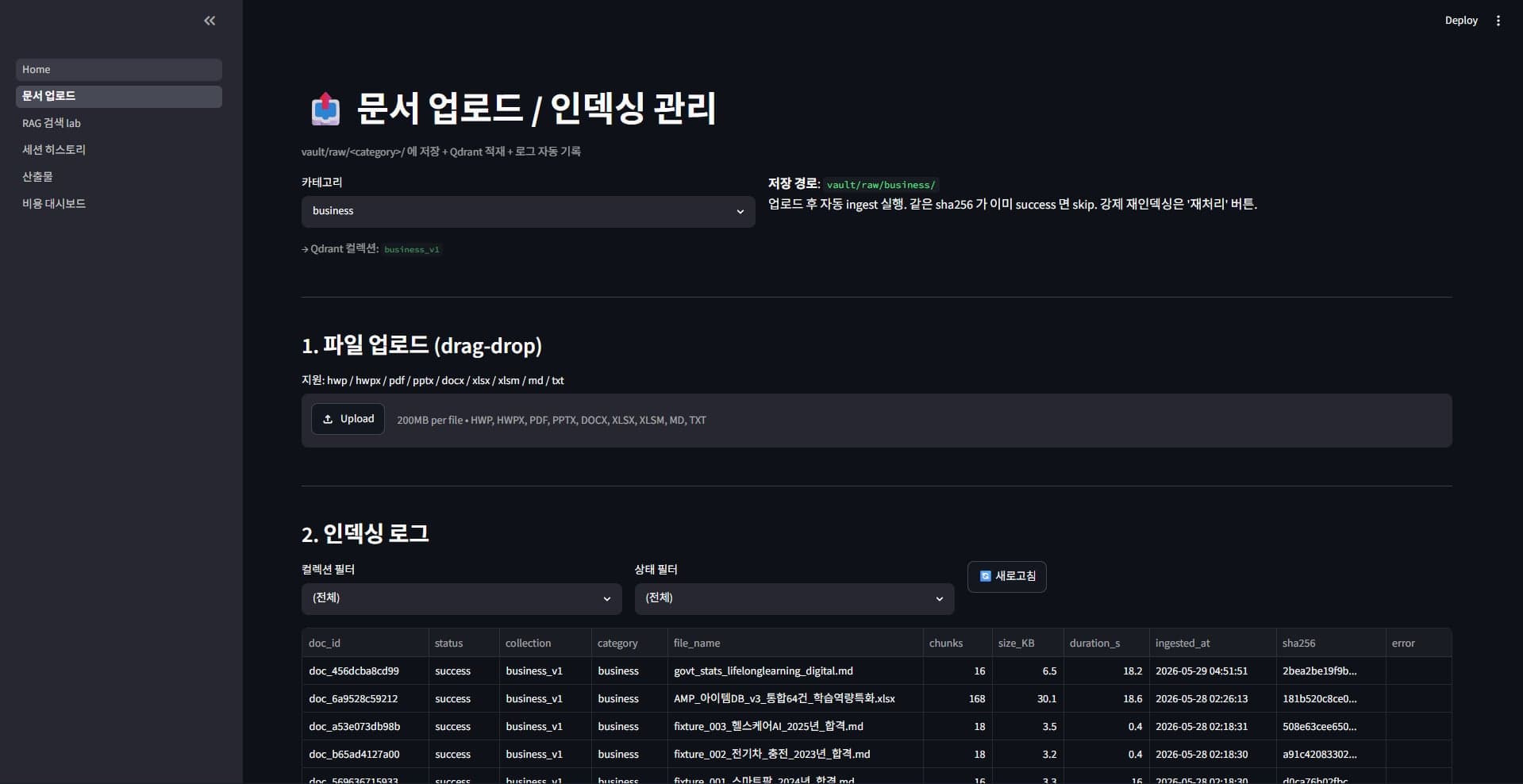Click file fixture_003_헬스케어AI_2025년_합격.md
1523x784 pixels.
pos(795,727)
